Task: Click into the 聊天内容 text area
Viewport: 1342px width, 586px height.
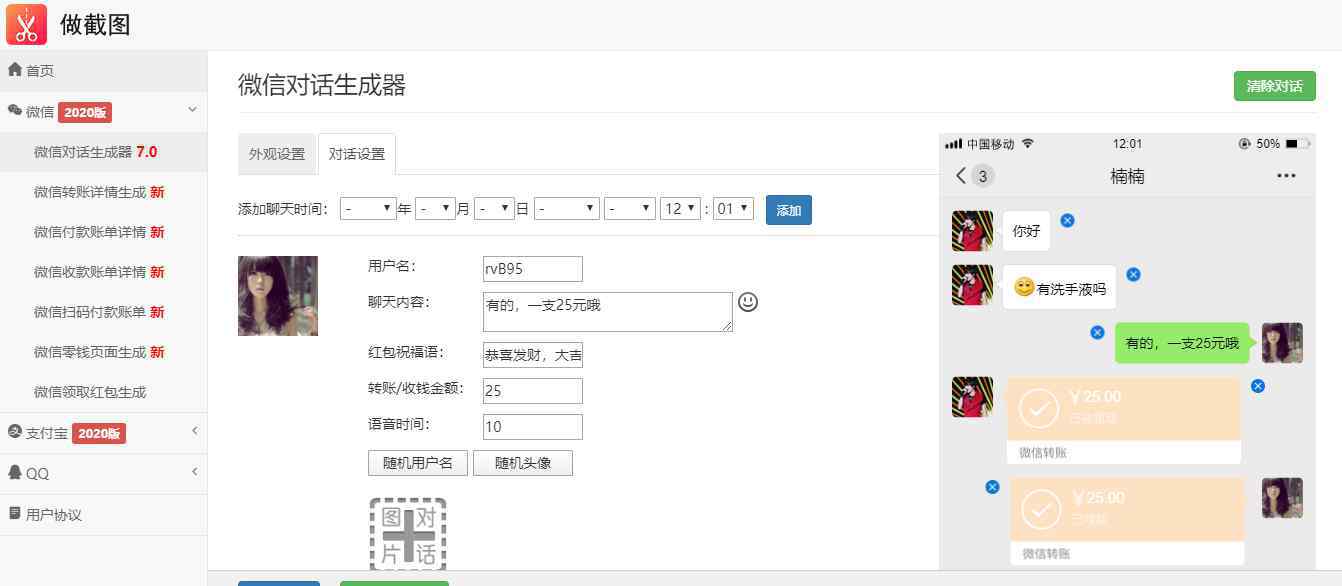Action: tap(608, 311)
